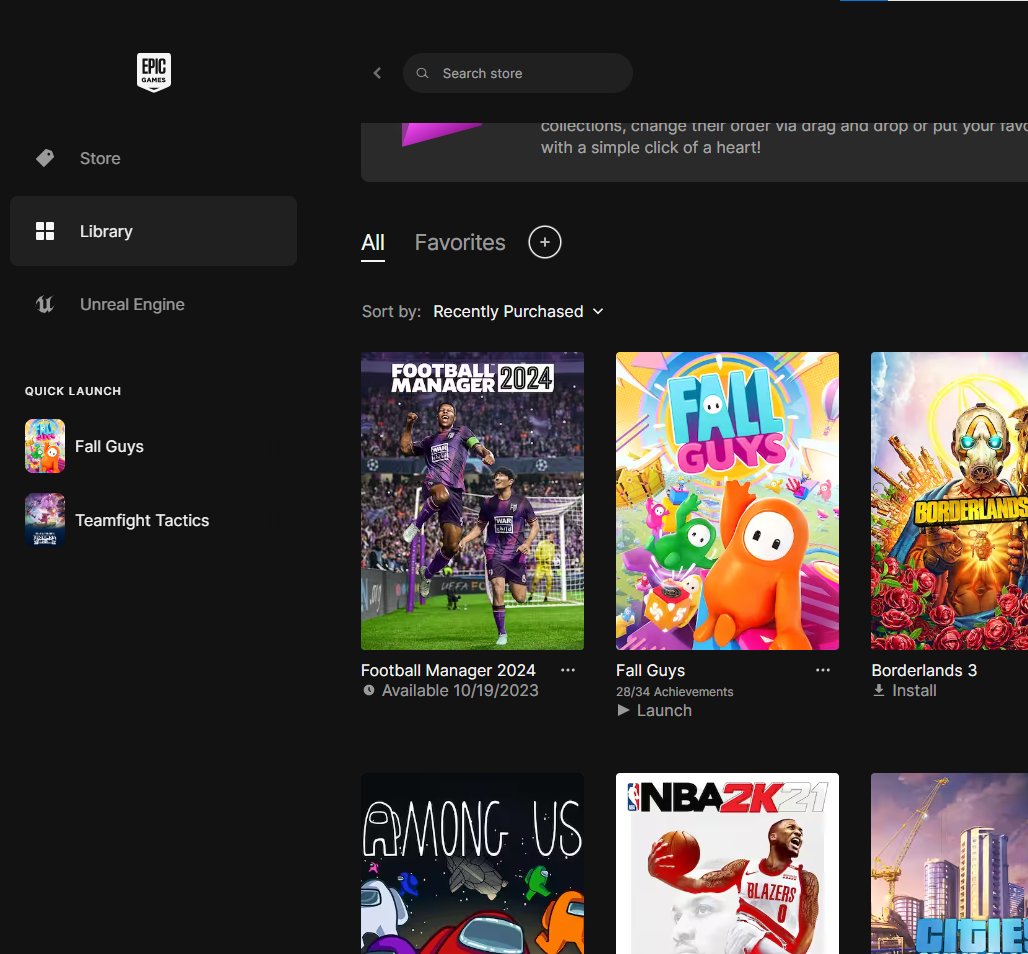The width and height of the screenshot is (1028, 954).
Task: Go back using the left chevron arrow
Action: pyautogui.click(x=377, y=73)
